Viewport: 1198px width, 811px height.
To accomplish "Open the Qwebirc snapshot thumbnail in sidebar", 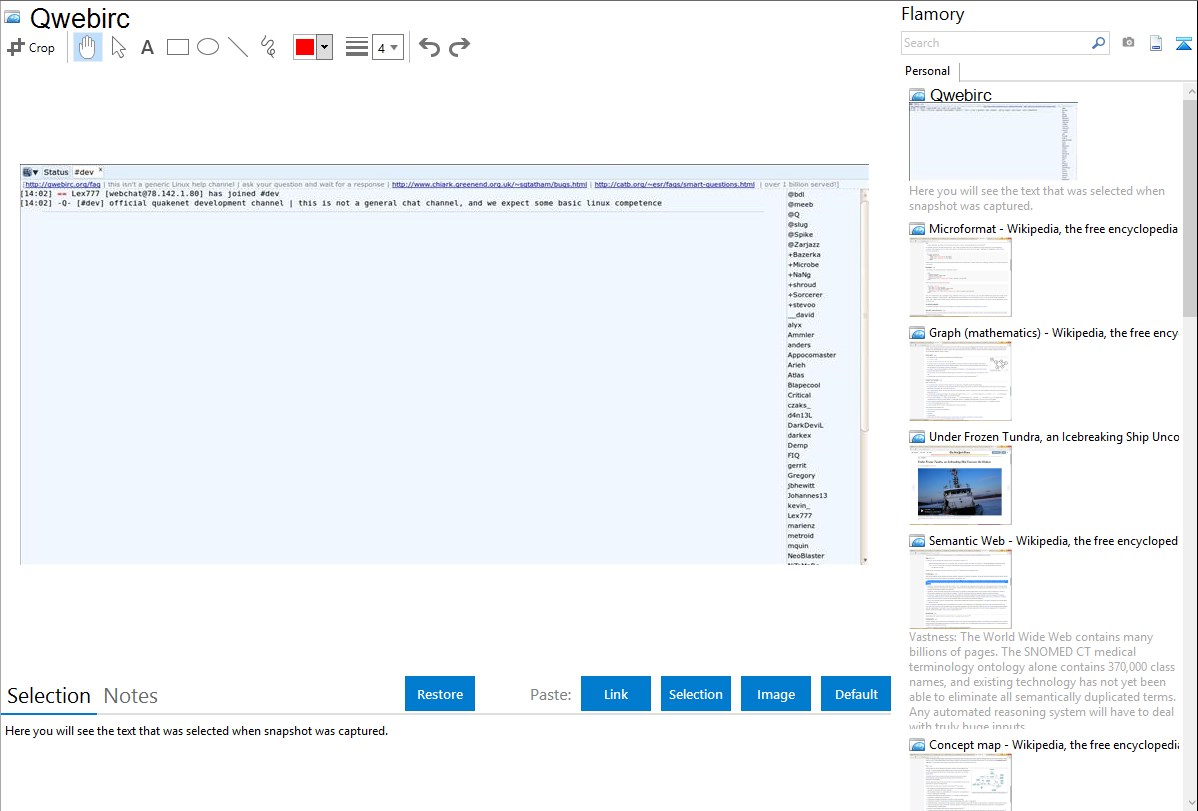I will point(993,141).
